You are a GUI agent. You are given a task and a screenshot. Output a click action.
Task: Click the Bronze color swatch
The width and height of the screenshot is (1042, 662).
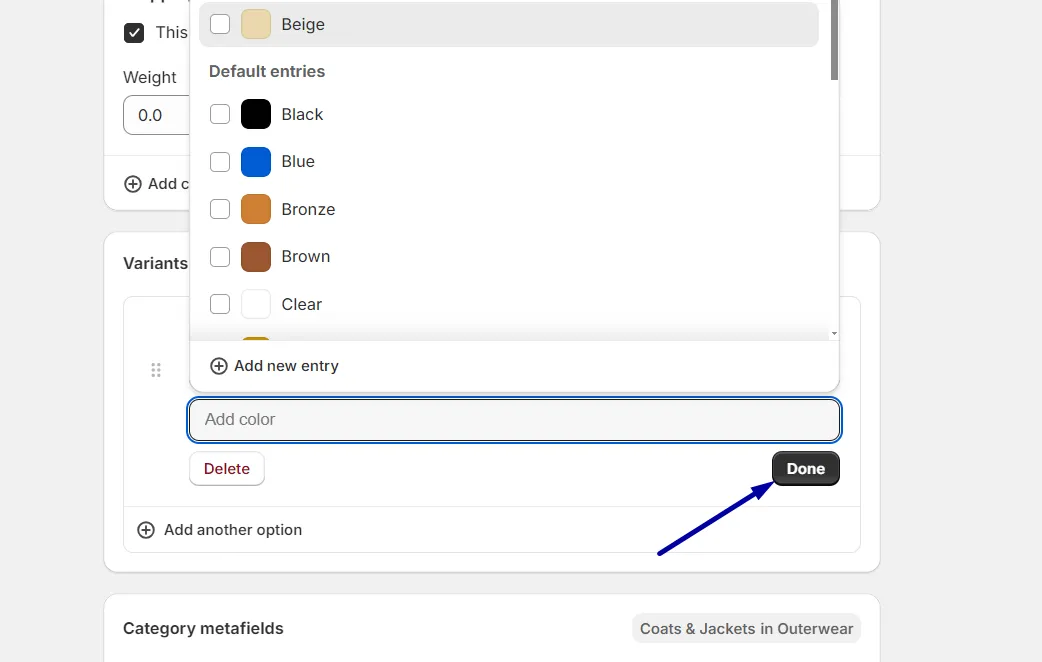(256, 209)
